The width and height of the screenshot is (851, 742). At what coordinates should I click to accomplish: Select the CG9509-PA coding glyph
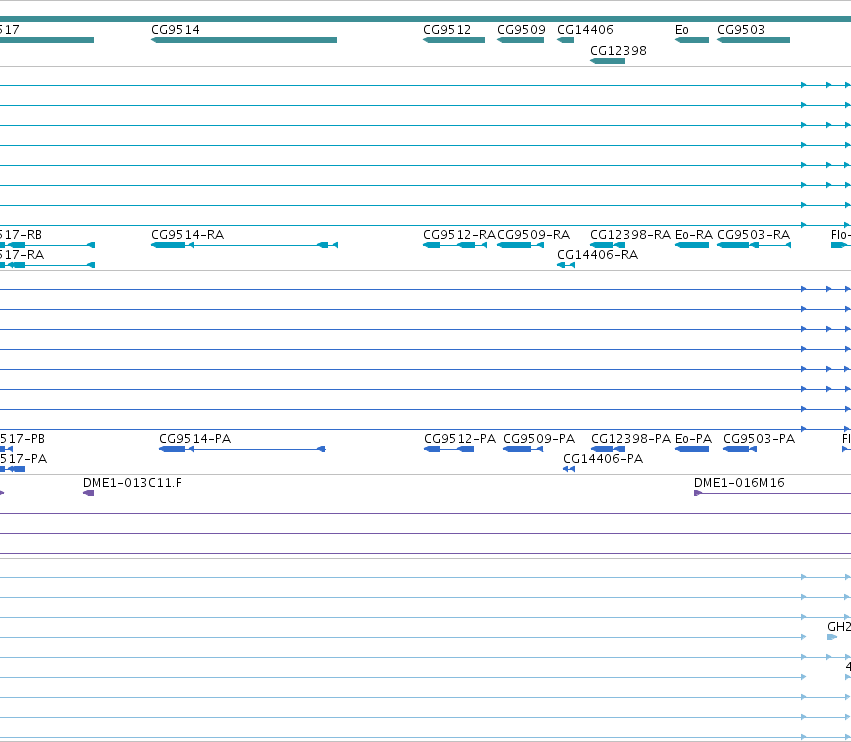[x=523, y=449]
